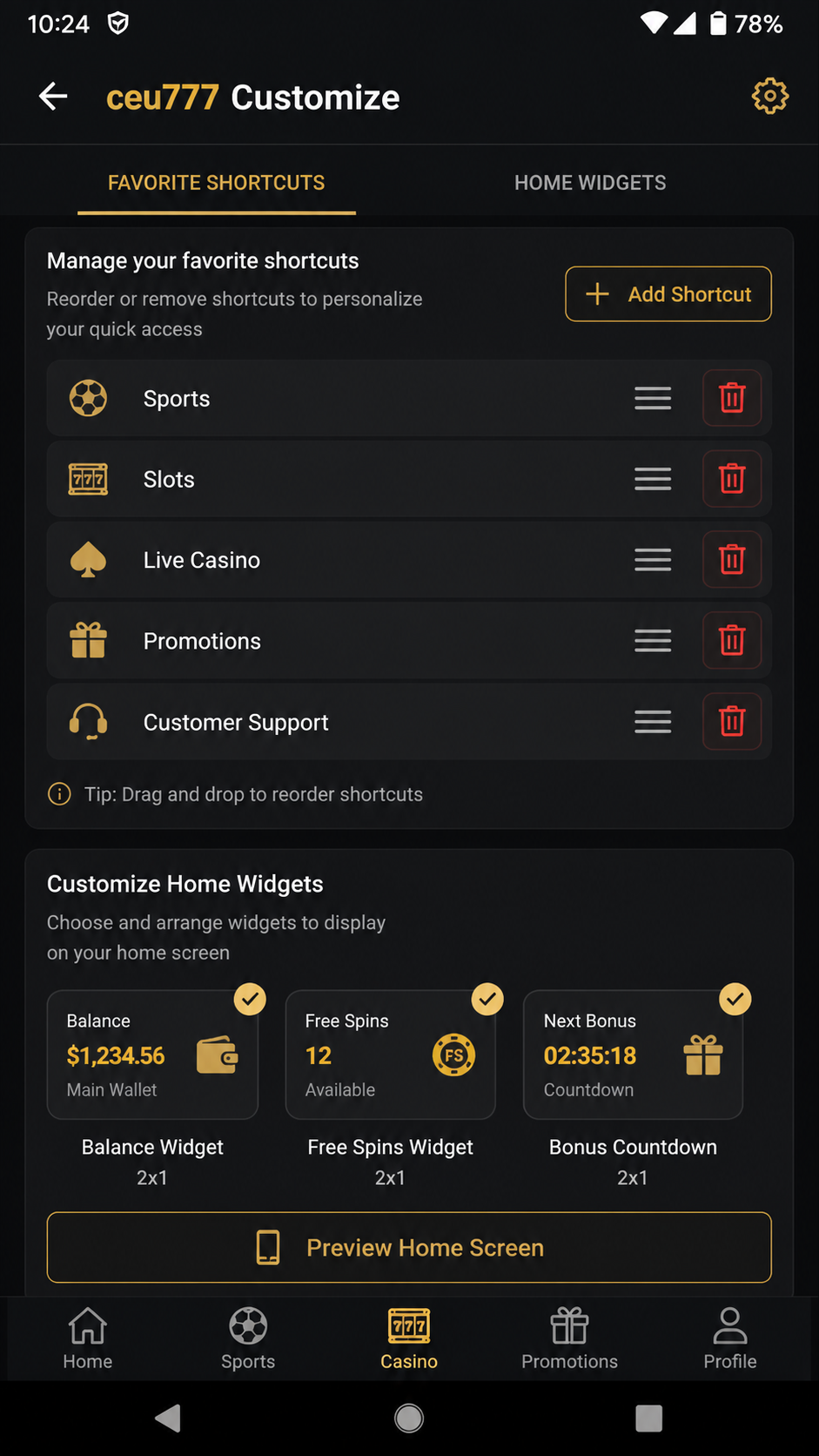The image size is (819, 1456).
Task: Go to Profile in bottom navigation
Action: 730,1339
